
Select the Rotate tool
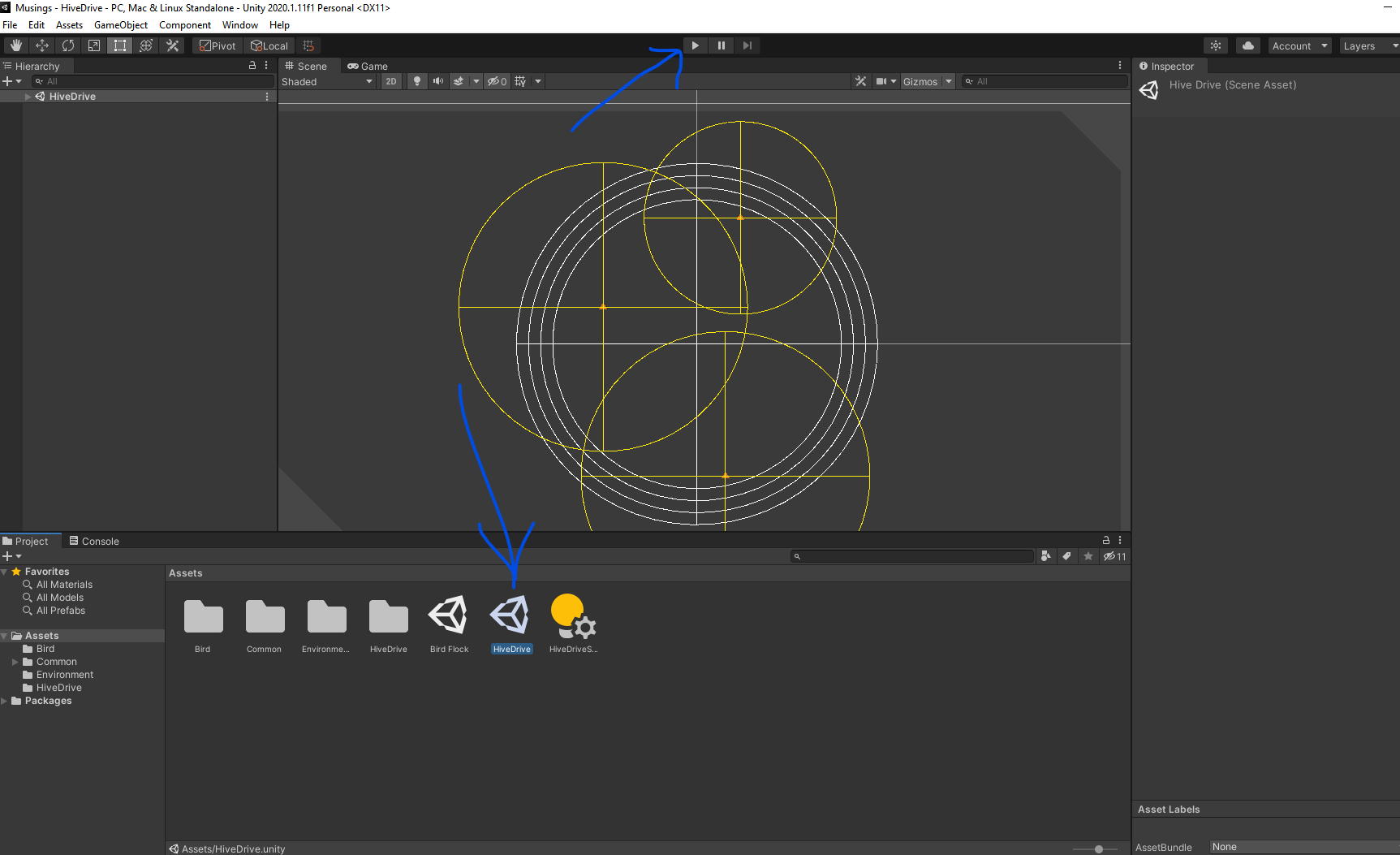pyautogui.click(x=68, y=45)
